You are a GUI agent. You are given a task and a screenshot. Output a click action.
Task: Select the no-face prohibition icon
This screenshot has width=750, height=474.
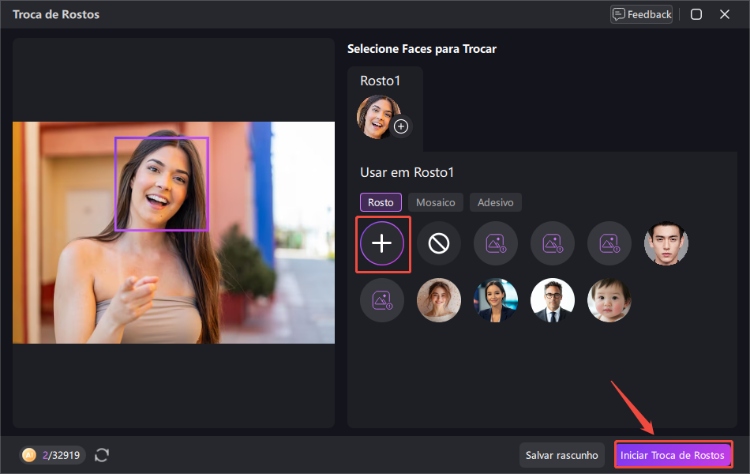coord(439,243)
